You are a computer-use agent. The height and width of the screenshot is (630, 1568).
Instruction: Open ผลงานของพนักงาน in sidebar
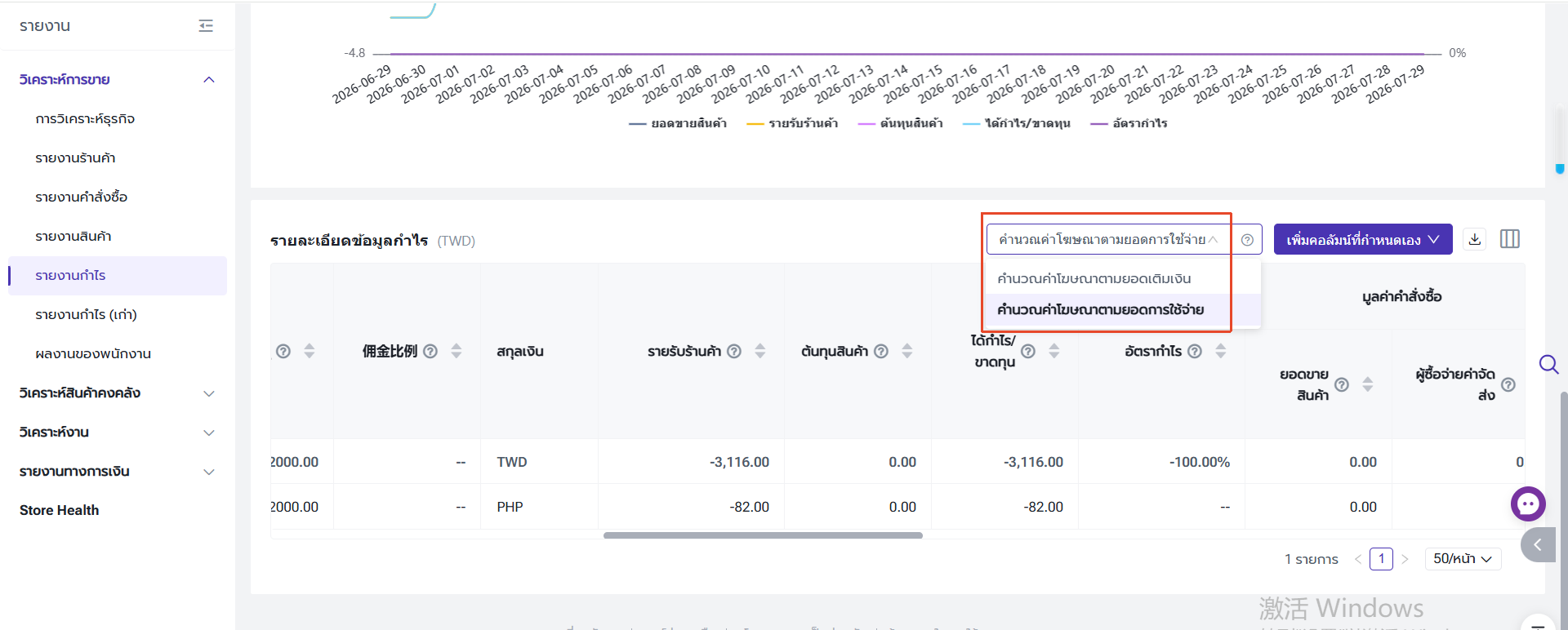pos(117,353)
